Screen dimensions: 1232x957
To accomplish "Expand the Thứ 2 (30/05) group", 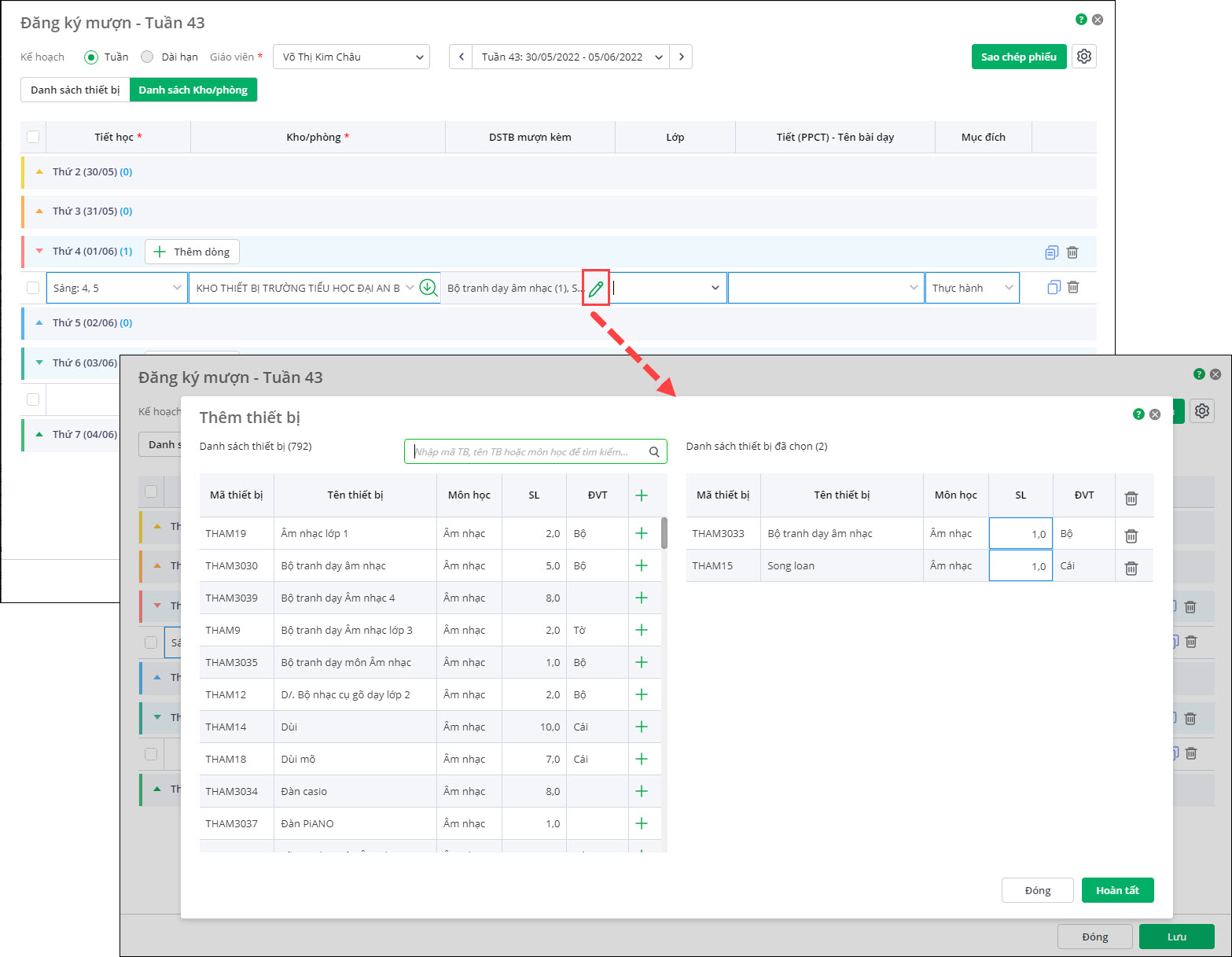I will [x=39, y=171].
